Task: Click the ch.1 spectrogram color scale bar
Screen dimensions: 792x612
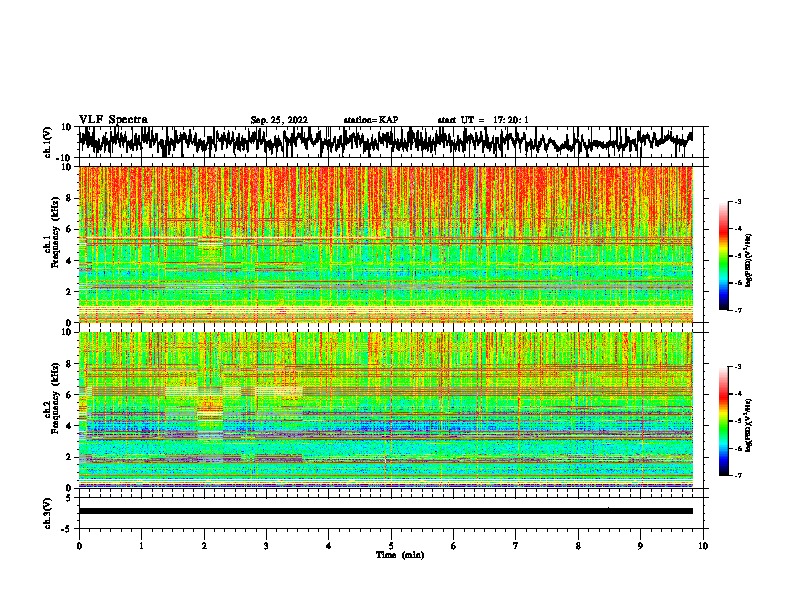Action: coord(723,256)
